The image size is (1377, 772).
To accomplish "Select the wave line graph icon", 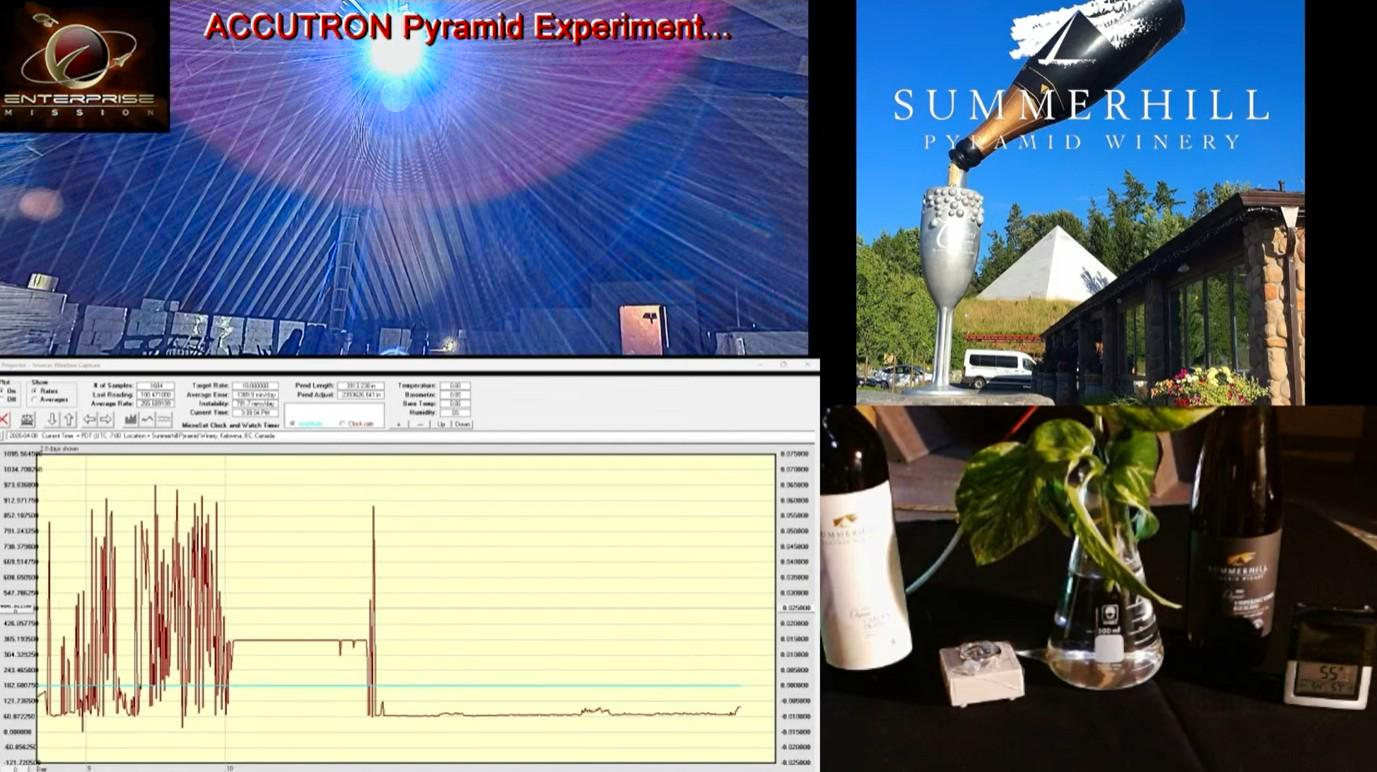I will coord(147,419).
